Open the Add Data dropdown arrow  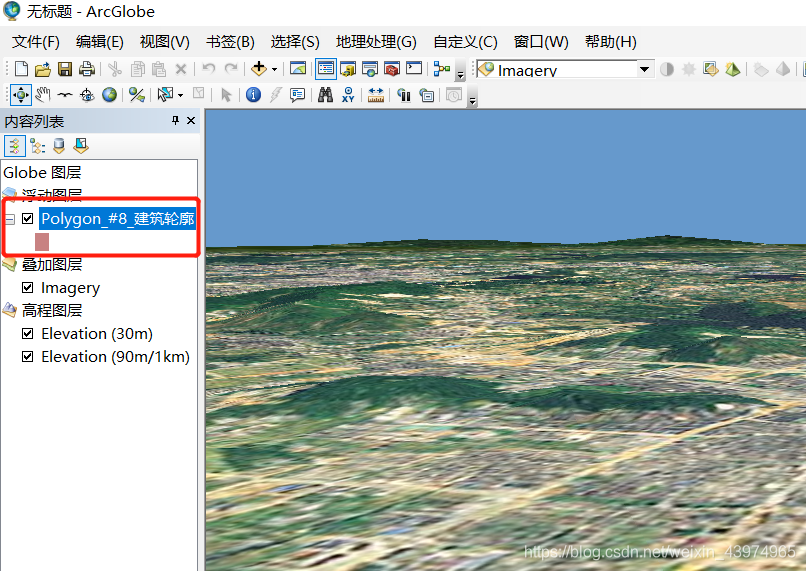pyautogui.click(x=274, y=69)
